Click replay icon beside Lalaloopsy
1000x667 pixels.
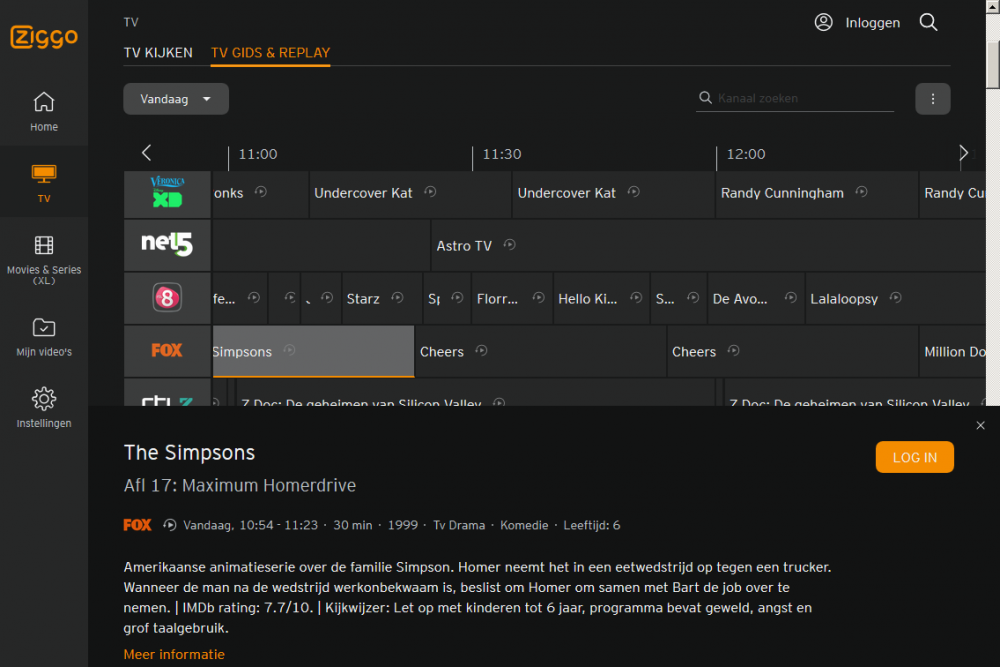pyautogui.click(x=895, y=298)
